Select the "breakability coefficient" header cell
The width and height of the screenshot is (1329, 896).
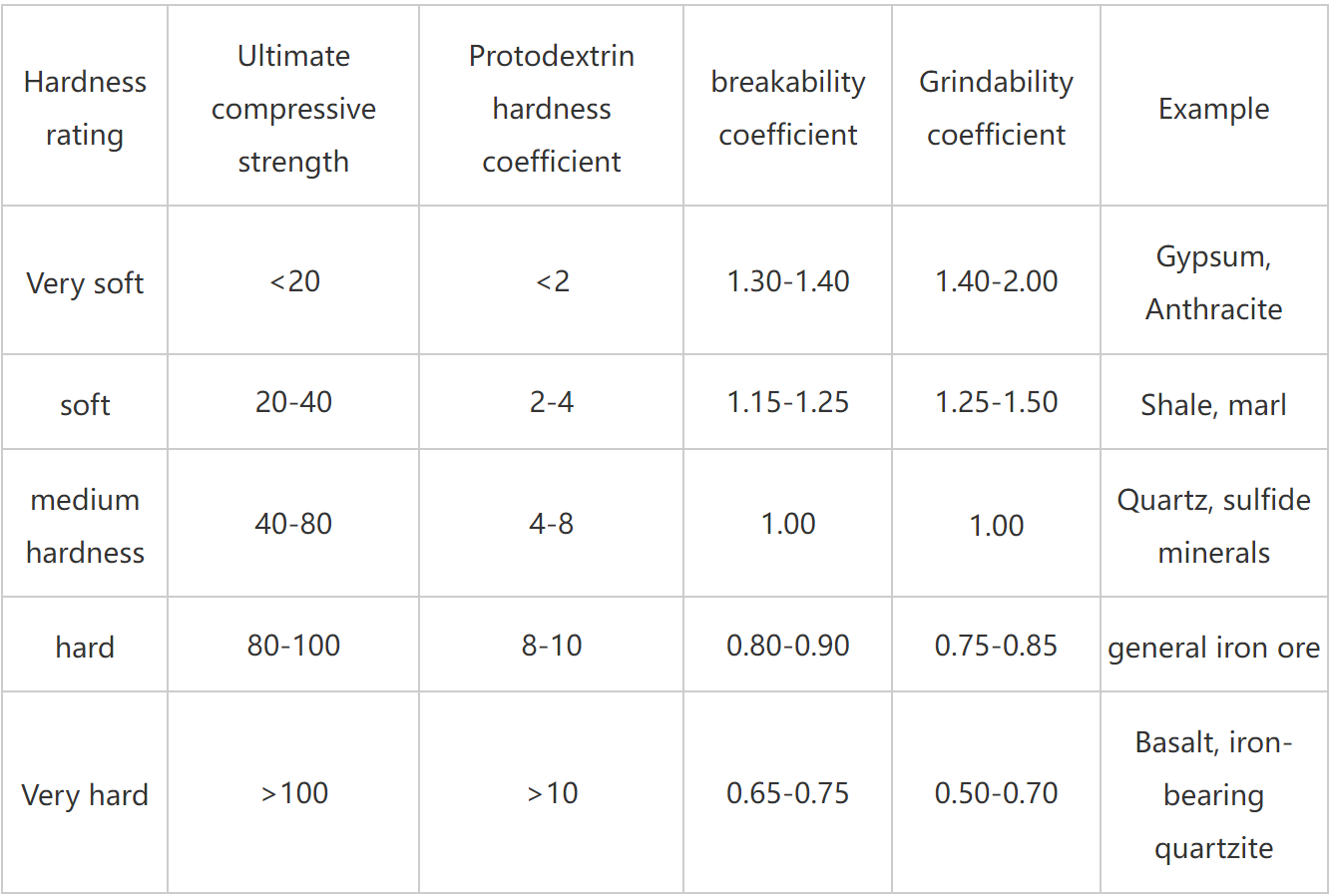tap(787, 108)
